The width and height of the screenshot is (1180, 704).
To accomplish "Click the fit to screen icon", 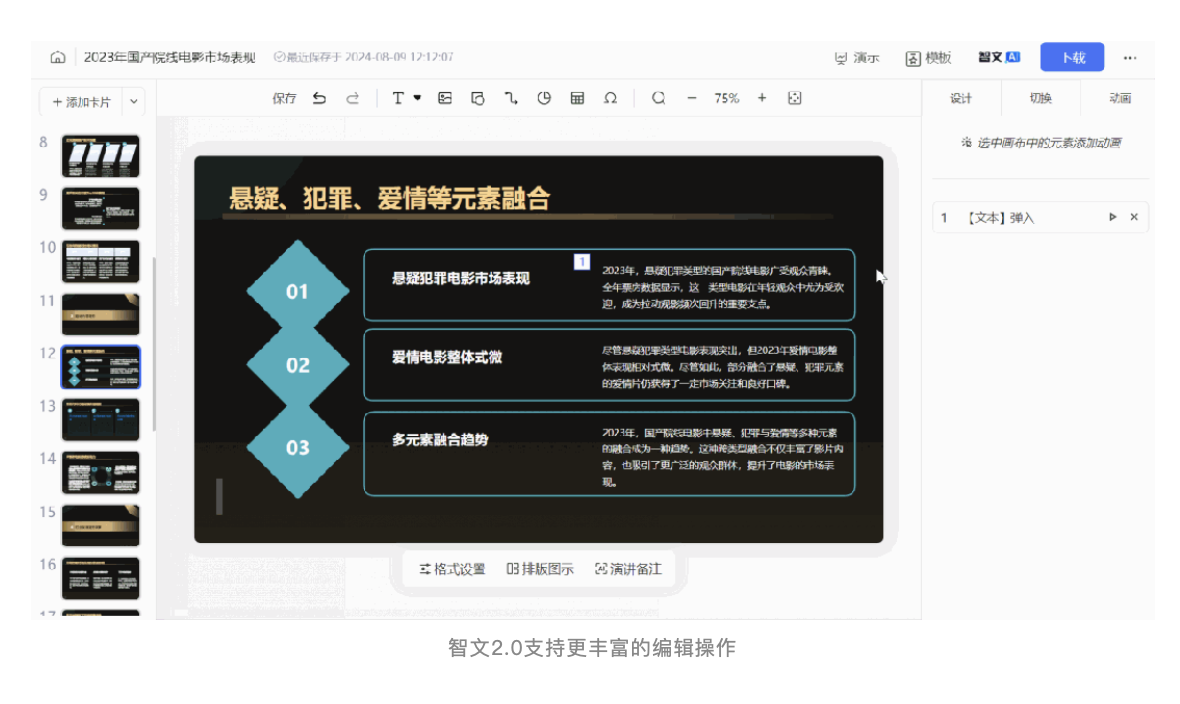I will point(795,98).
